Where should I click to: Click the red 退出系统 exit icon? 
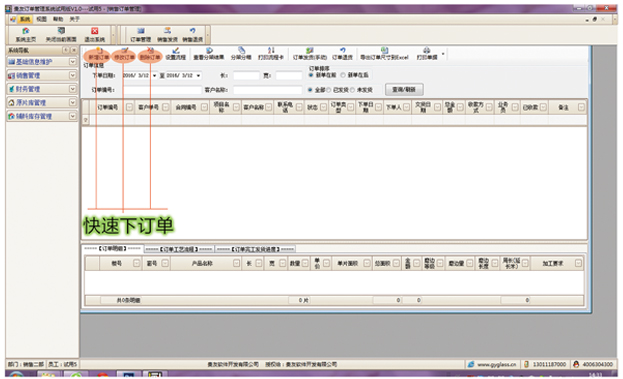point(95,35)
